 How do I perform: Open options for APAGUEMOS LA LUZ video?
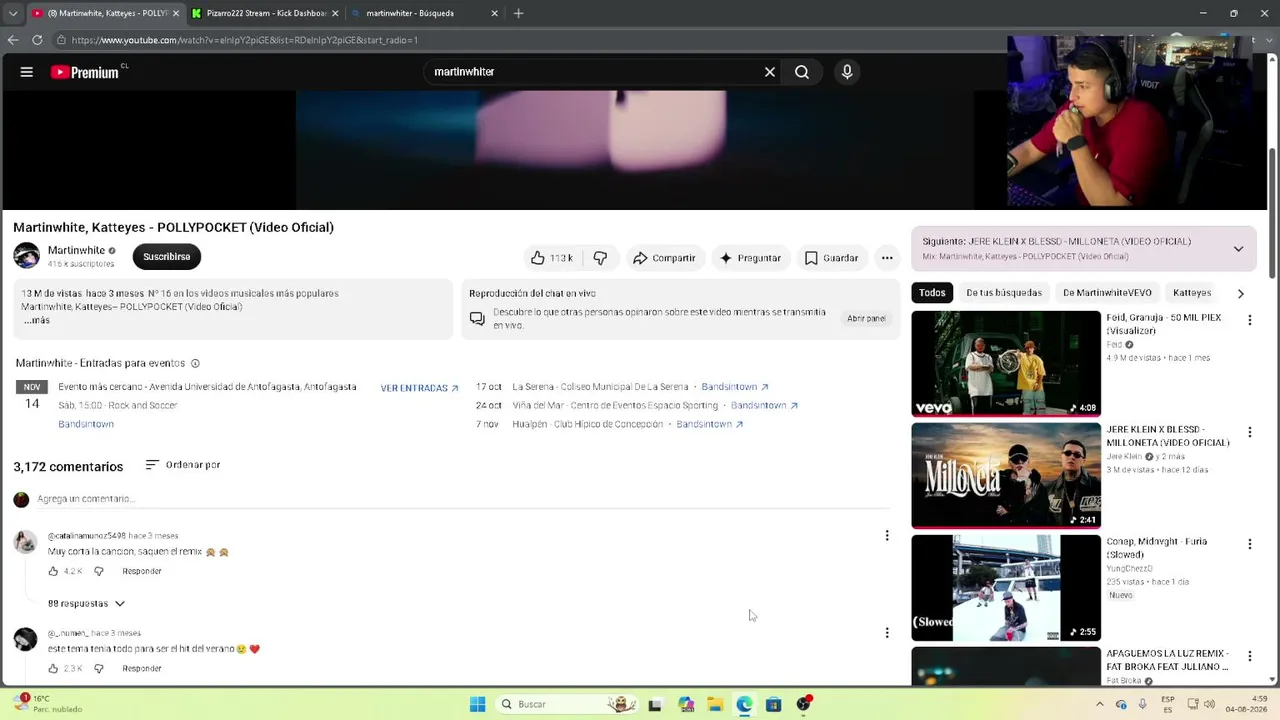pyautogui.click(x=1249, y=656)
